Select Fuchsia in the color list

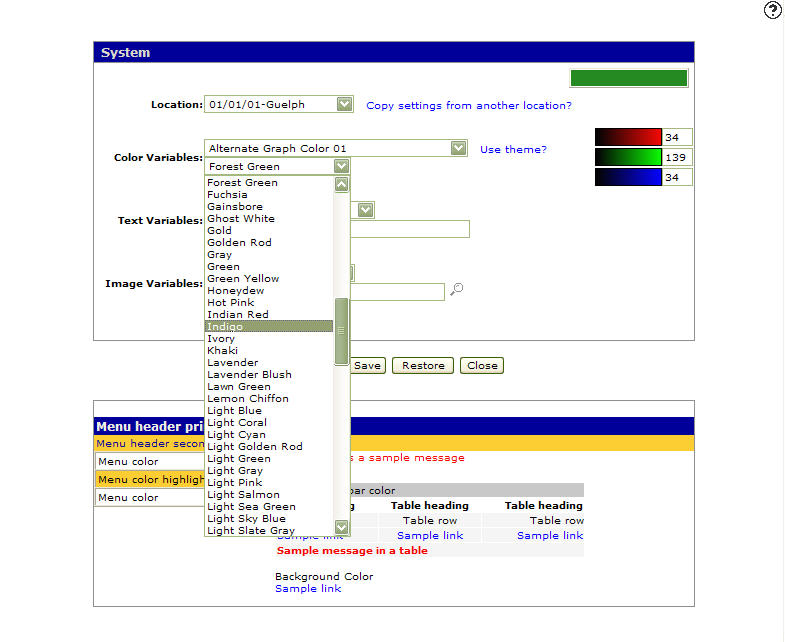click(x=269, y=195)
